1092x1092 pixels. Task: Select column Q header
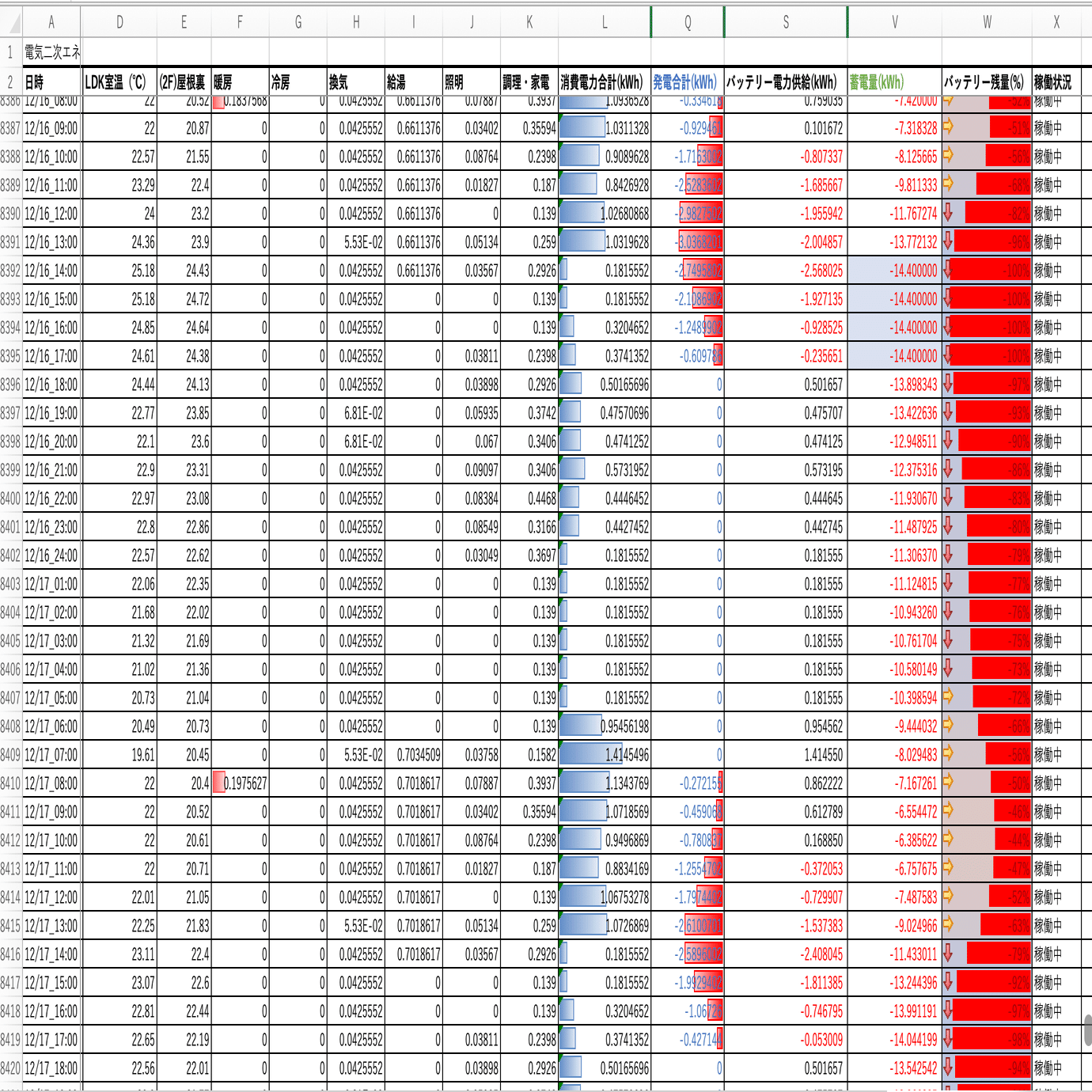pyautogui.click(x=688, y=22)
